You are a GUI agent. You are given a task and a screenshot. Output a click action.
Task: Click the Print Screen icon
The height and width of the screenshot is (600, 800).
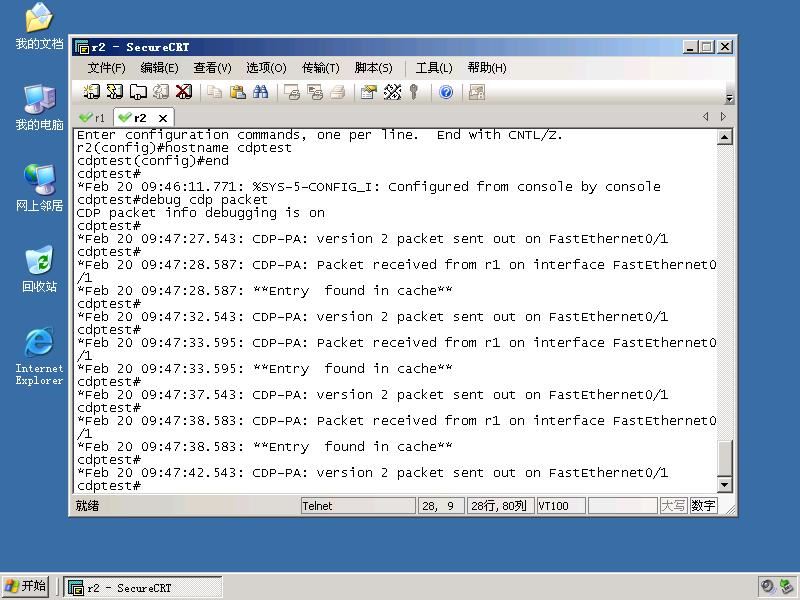(x=292, y=92)
